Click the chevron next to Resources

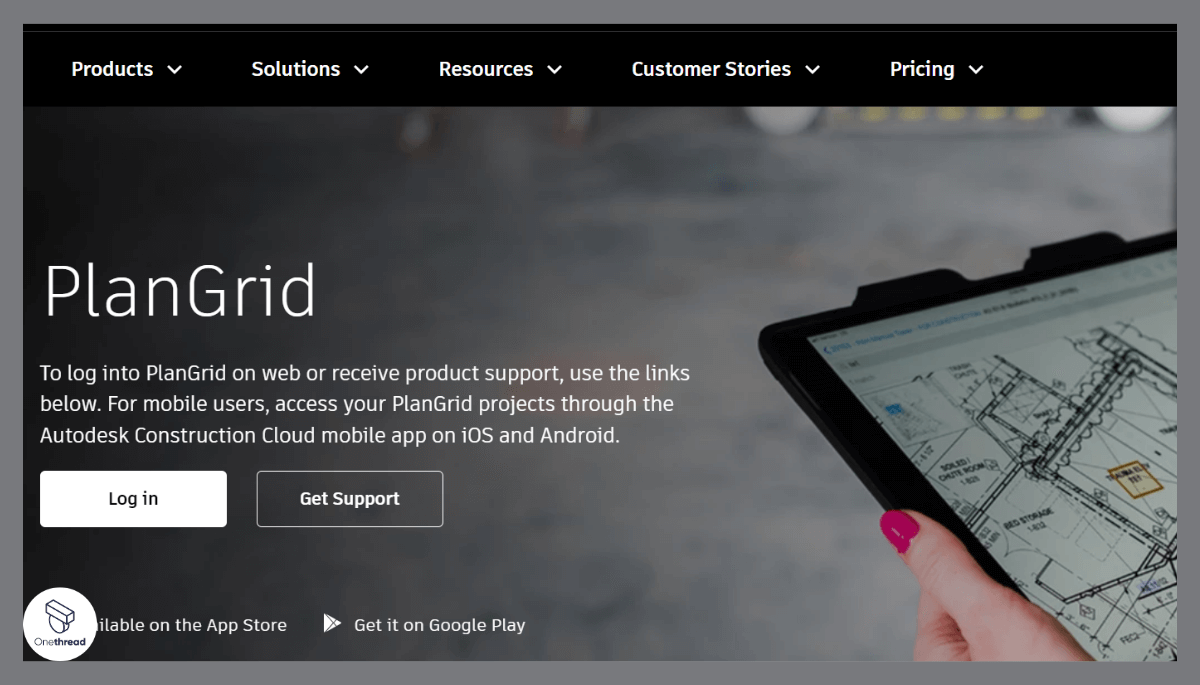[554, 70]
